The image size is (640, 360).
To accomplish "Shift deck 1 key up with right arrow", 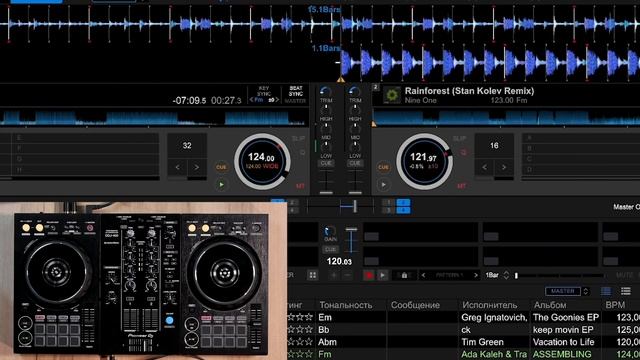I will pos(277,100).
